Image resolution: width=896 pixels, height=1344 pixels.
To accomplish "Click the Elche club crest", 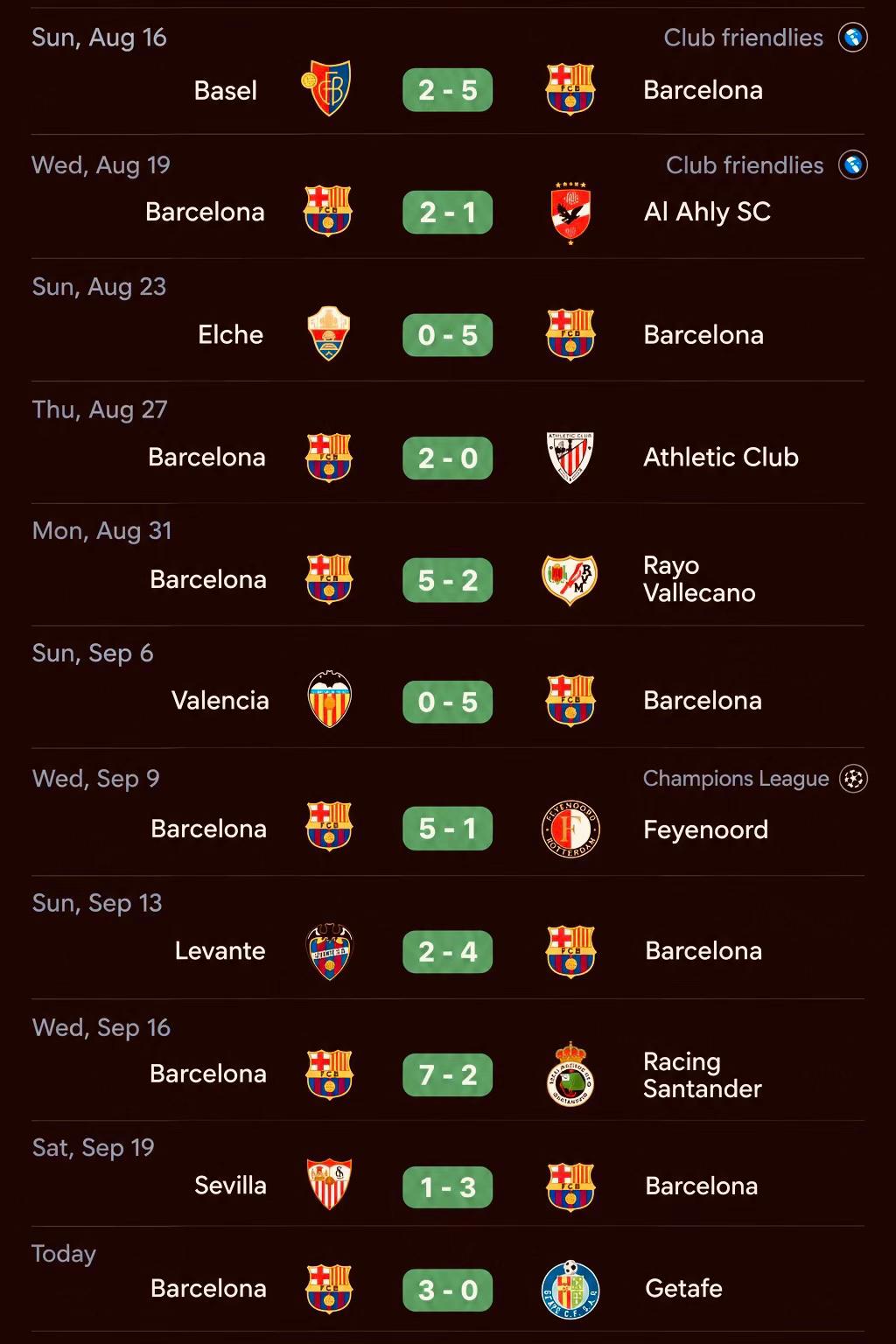I will (x=328, y=333).
